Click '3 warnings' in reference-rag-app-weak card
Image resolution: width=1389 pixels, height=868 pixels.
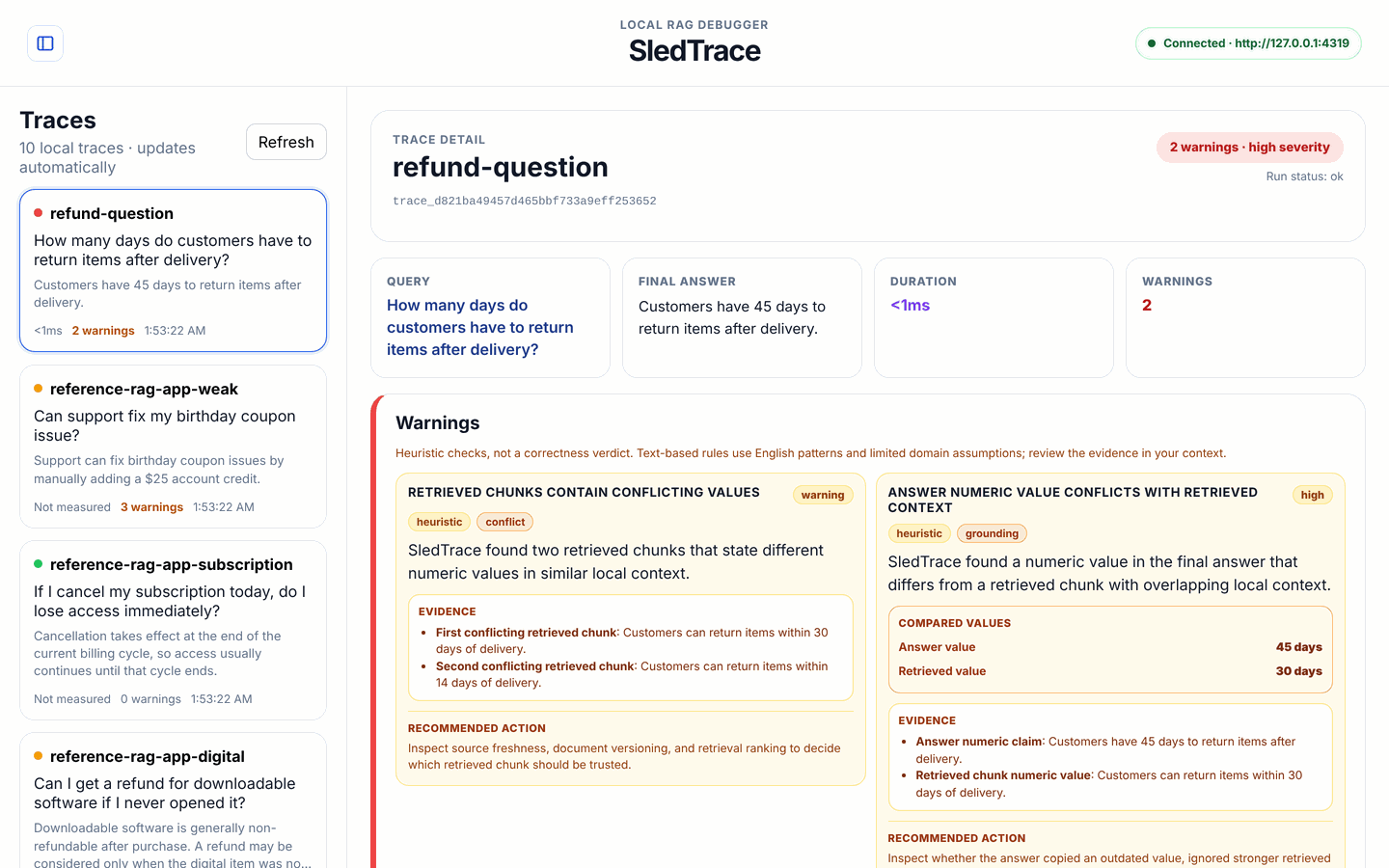point(151,507)
